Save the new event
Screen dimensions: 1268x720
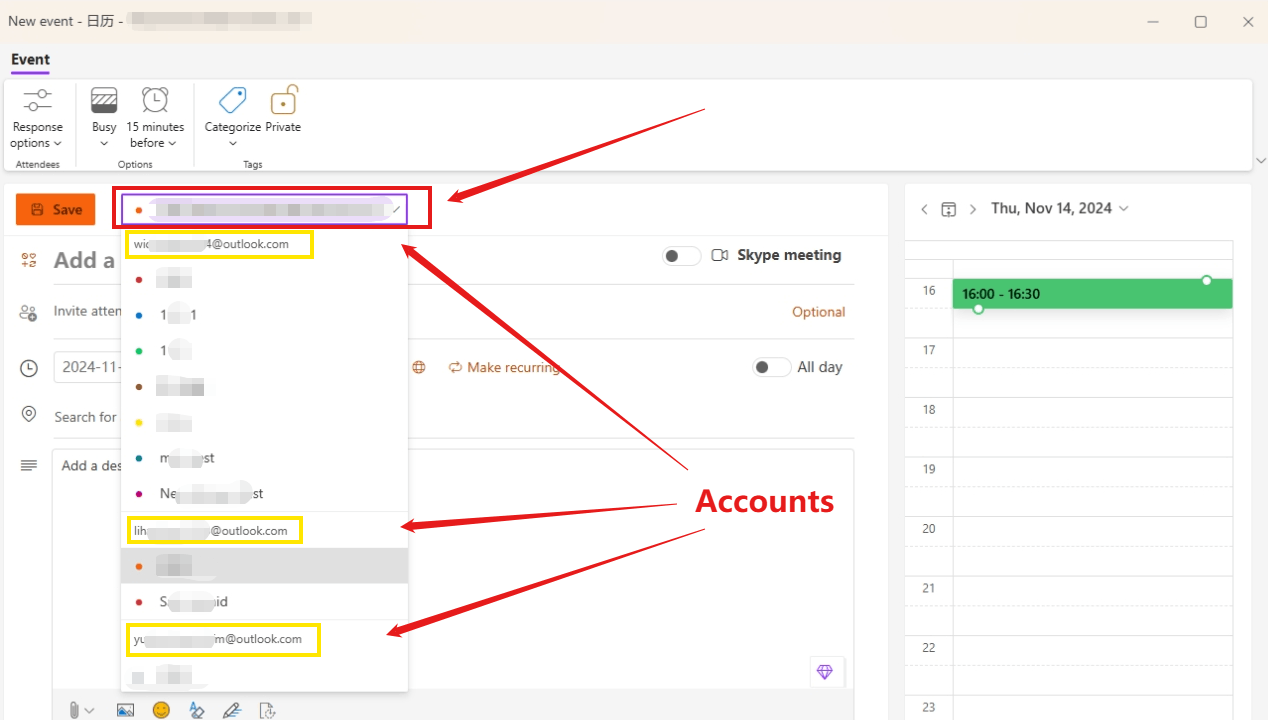[56, 210]
